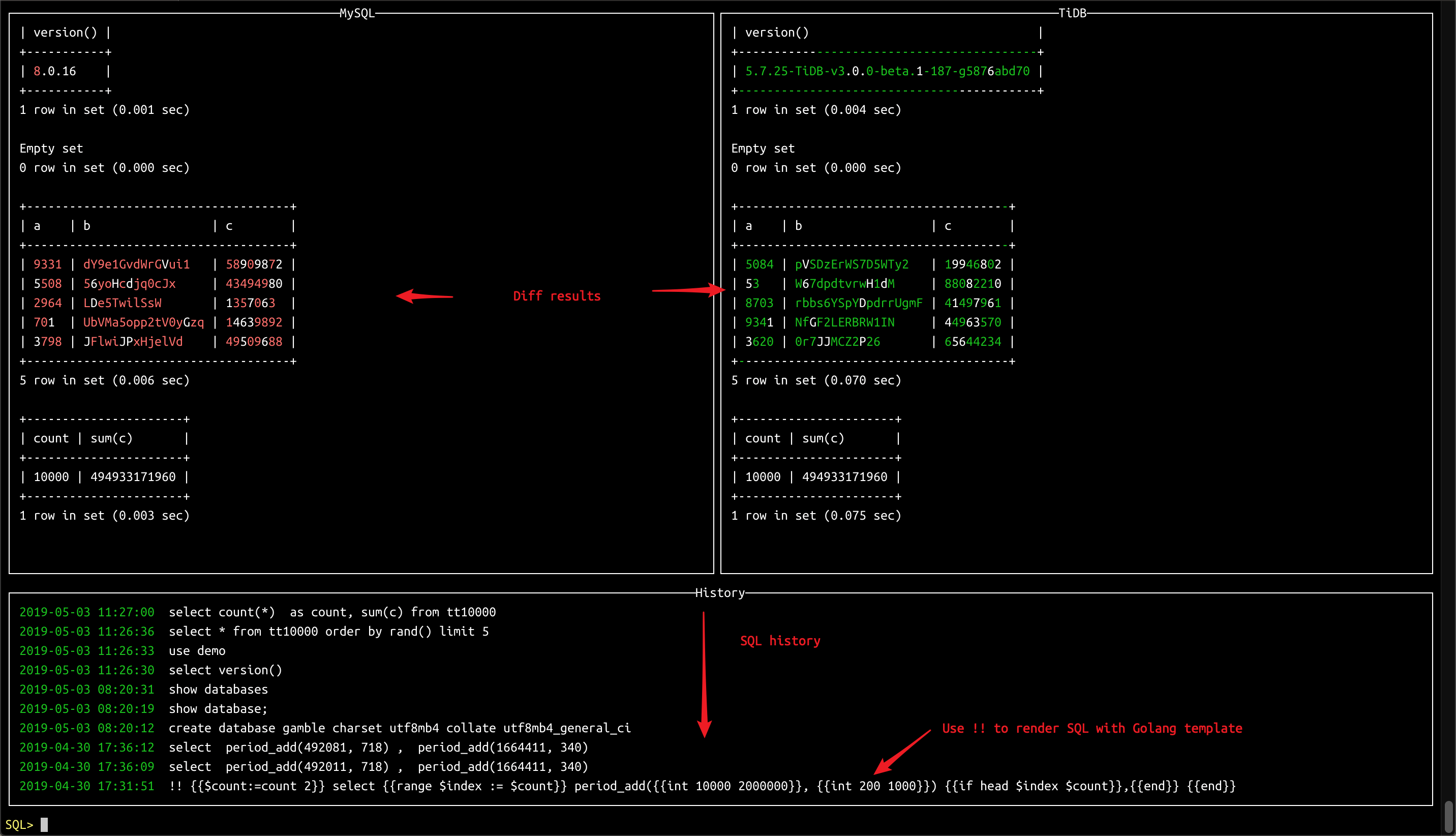Image resolution: width=1456 pixels, height=836 pixels.
Task: Select the 'use demo' history line
Action: 197,650
